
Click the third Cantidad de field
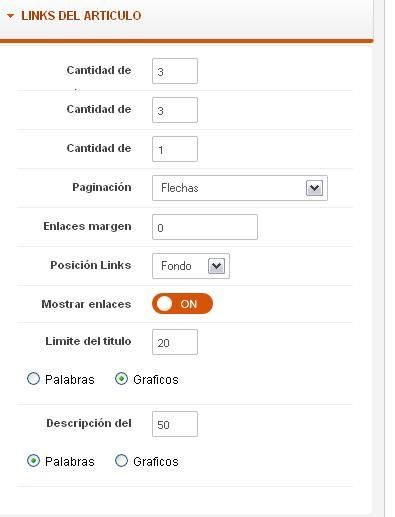pyautogui.click(x=175, y=149)
